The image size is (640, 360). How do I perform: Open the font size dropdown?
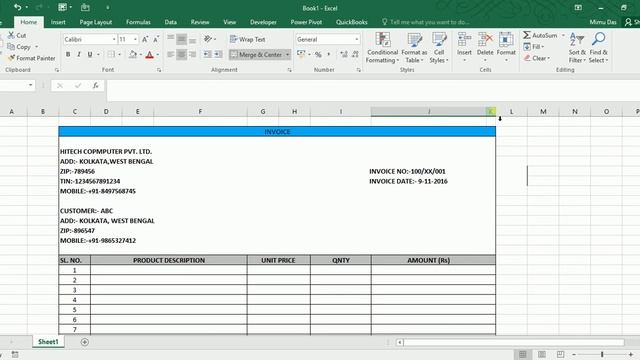[135, 40]
